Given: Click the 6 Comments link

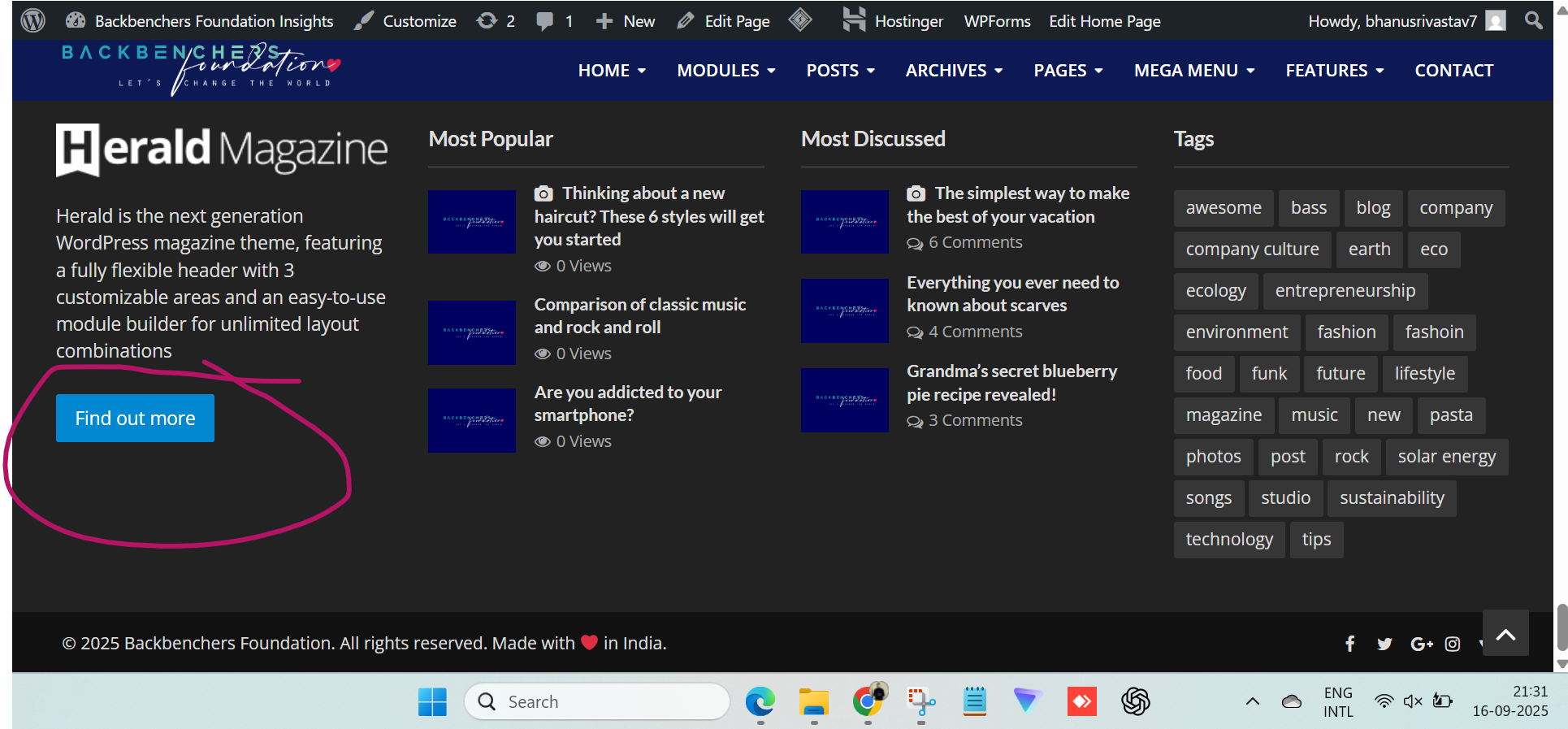Looking at the screenshot, I should [964, 242].
